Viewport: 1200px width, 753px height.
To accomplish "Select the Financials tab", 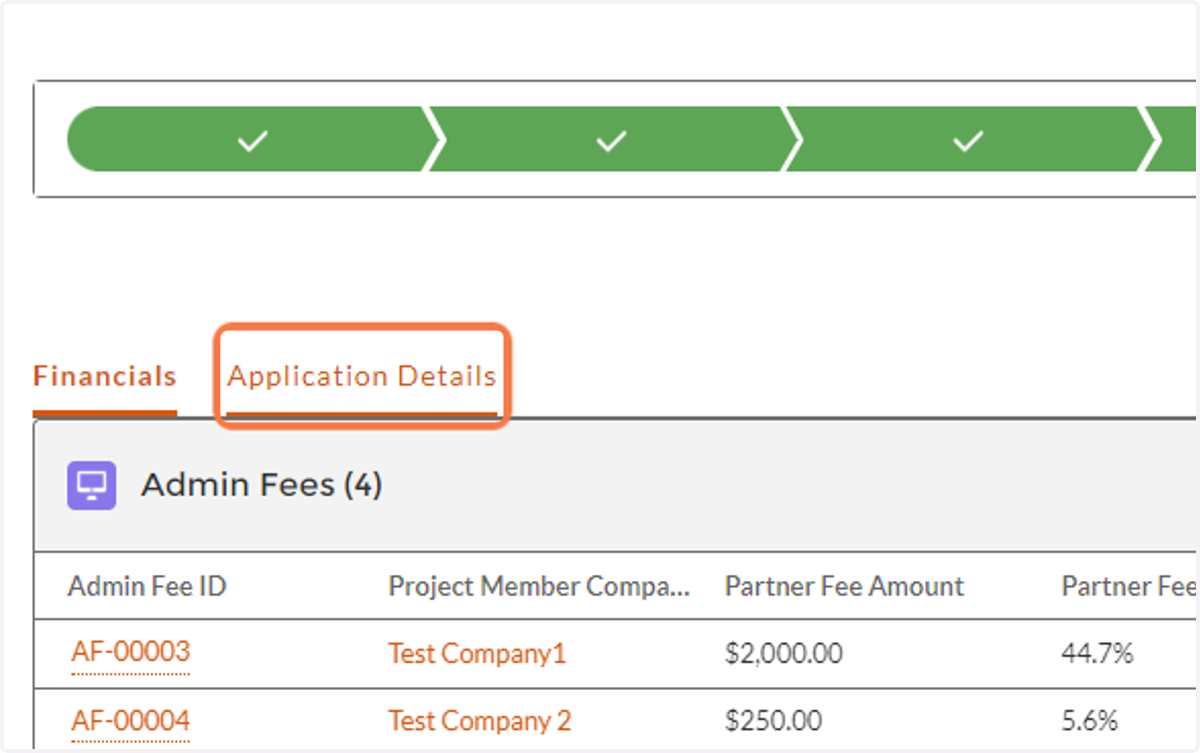I will [105, 377].
